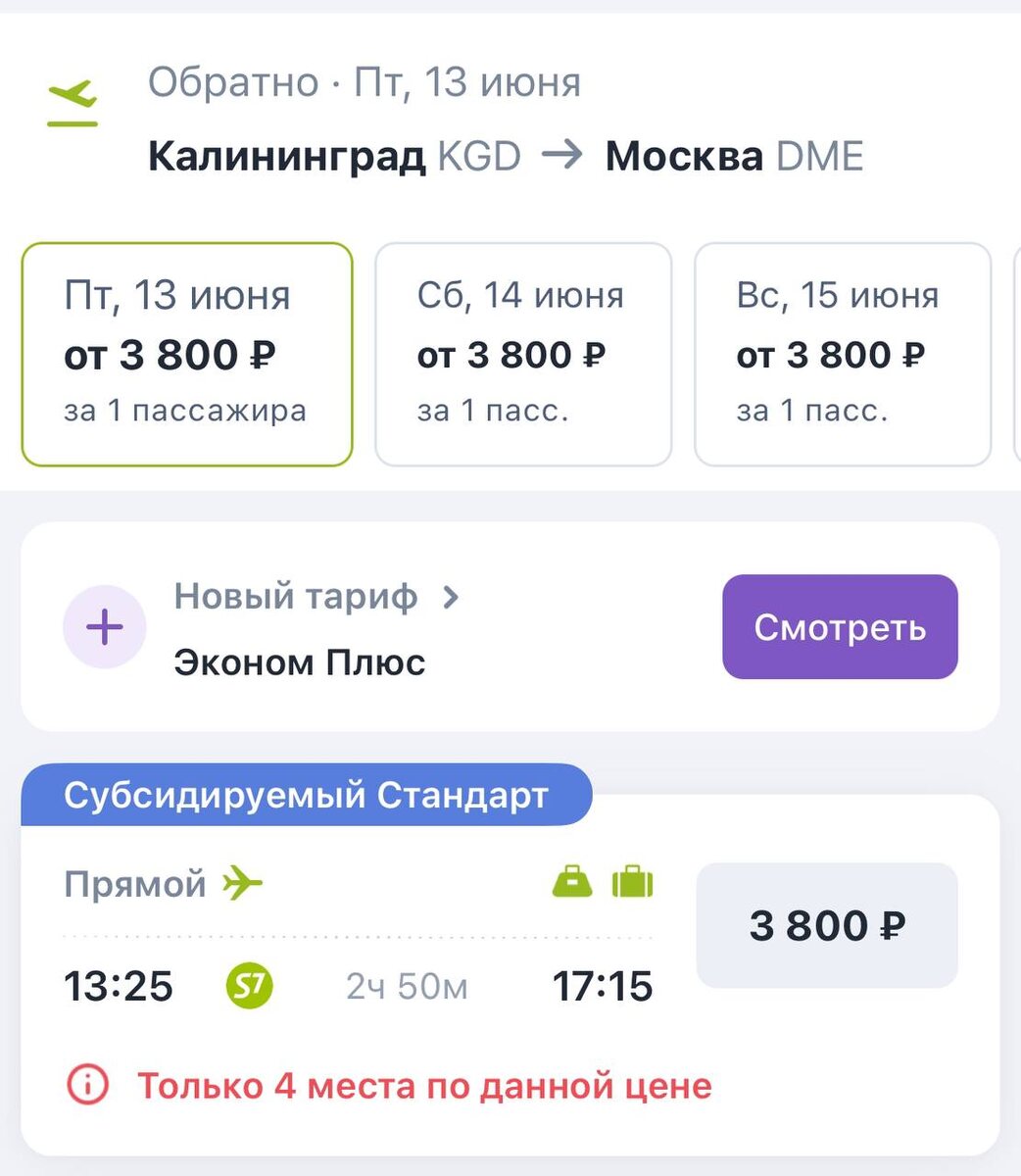The width and height of the screenshot is (1021, 1176).
Task: Tap the green airplane departure icon
Action: click(73, 103)
